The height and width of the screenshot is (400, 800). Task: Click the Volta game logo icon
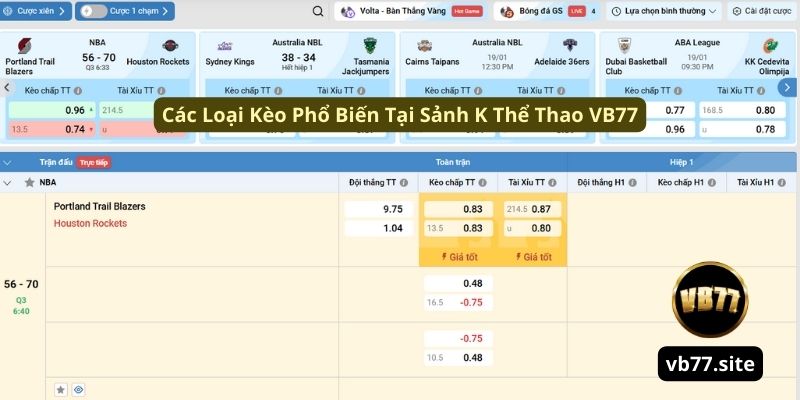point(347,12)
